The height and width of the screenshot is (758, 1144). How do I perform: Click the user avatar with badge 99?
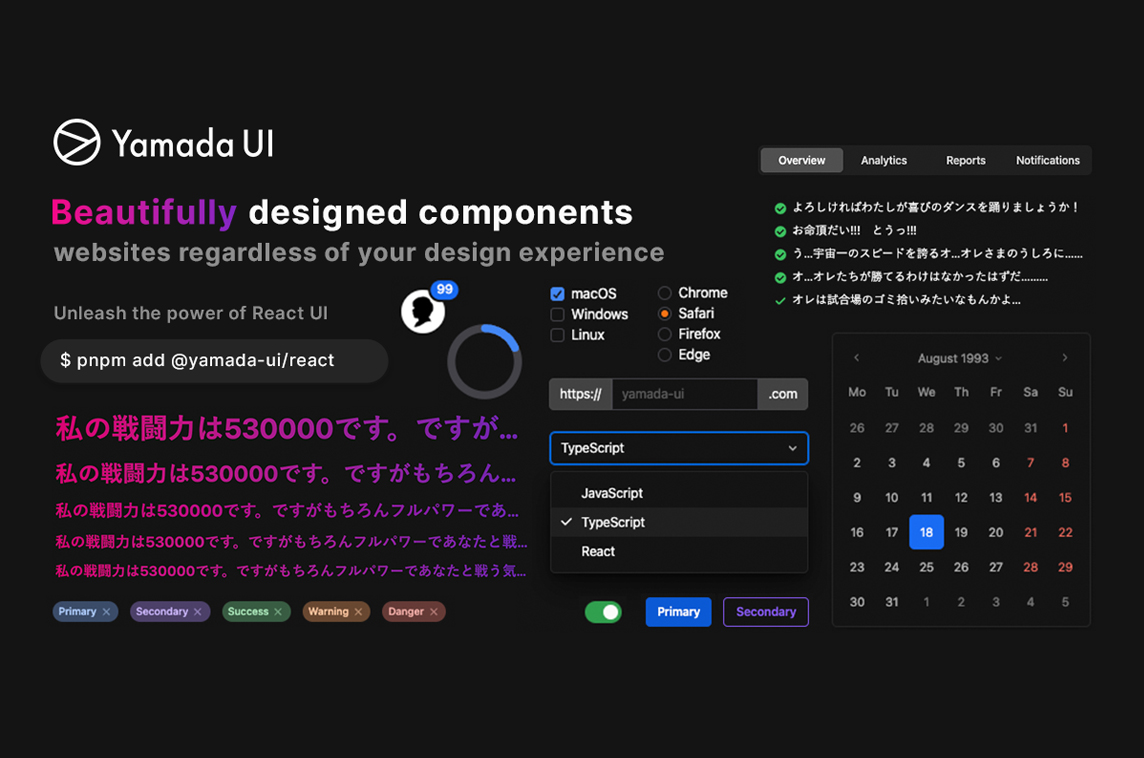coord(423,312)
